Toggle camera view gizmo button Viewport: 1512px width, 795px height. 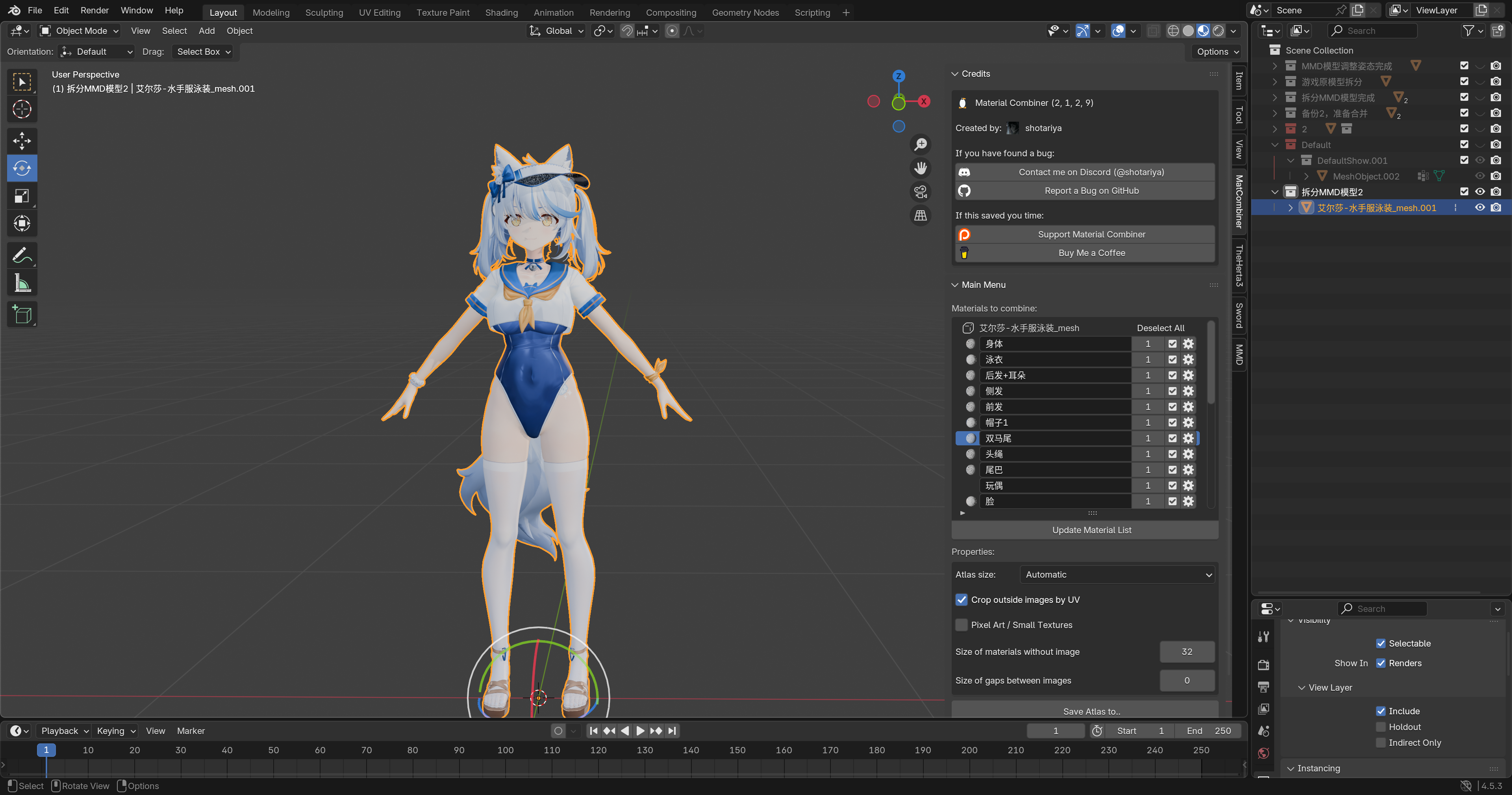pyautogui.click(x=920, y=192)
